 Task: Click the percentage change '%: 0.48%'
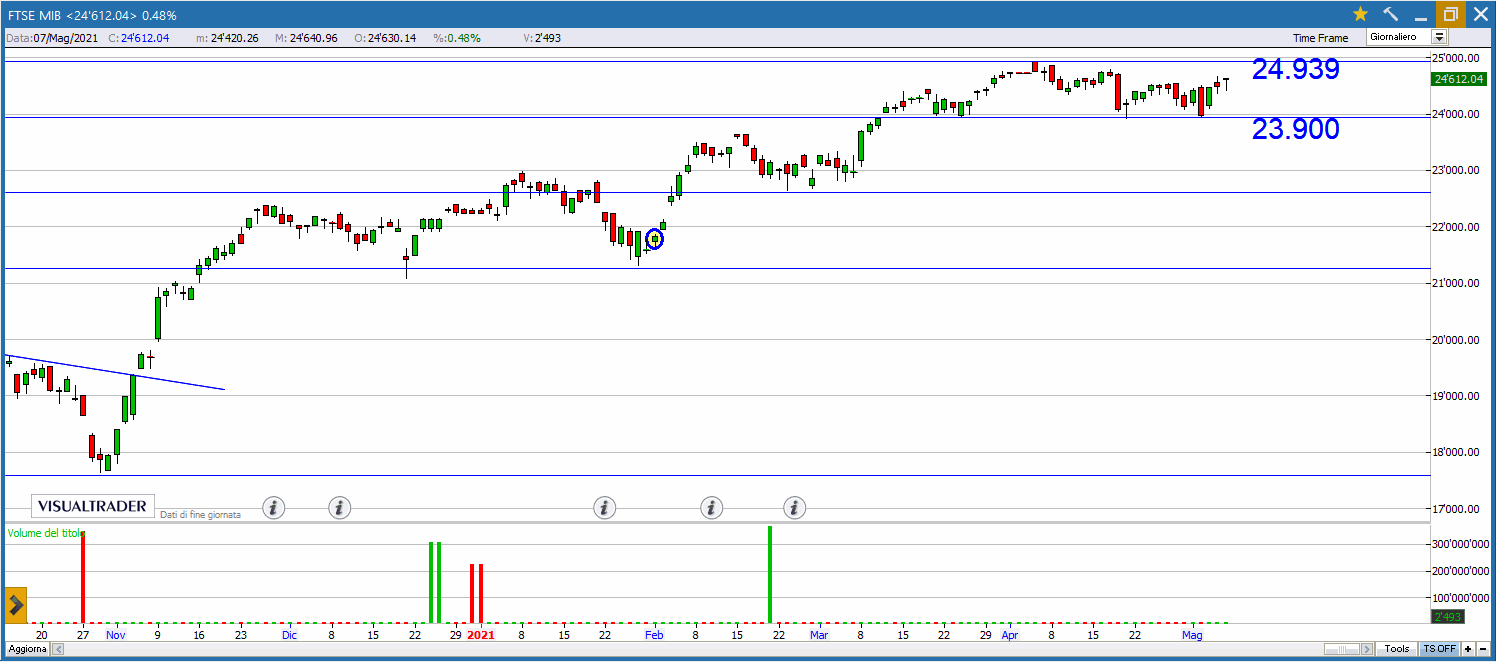point(457,38)
